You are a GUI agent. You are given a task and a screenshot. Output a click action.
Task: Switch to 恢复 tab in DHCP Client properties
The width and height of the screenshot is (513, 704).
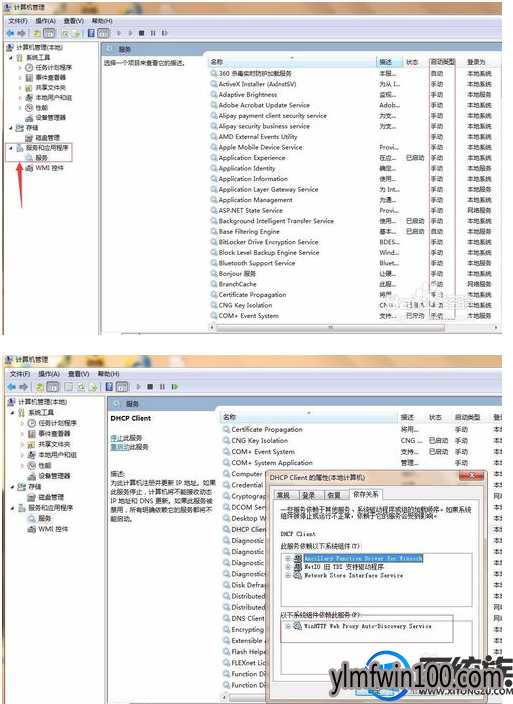[x=334, y=495]
